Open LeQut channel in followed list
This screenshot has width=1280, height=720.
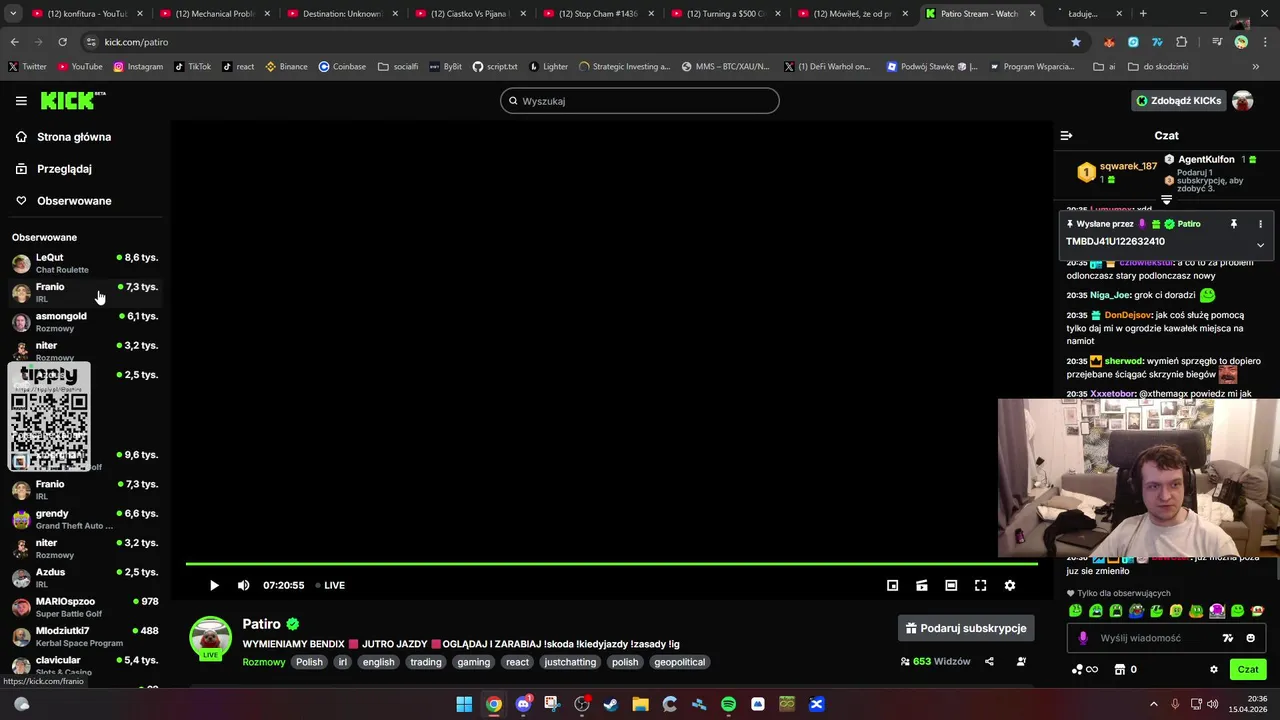(85, 263)
